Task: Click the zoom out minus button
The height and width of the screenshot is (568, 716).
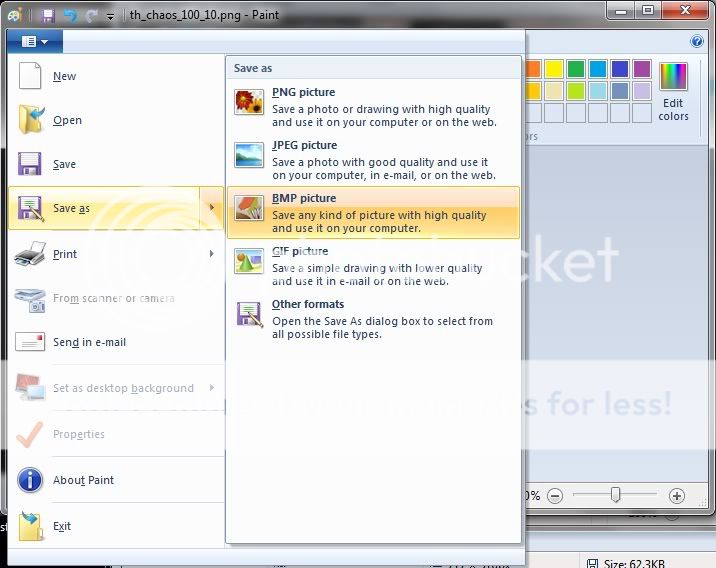Action: click(555, 495)
